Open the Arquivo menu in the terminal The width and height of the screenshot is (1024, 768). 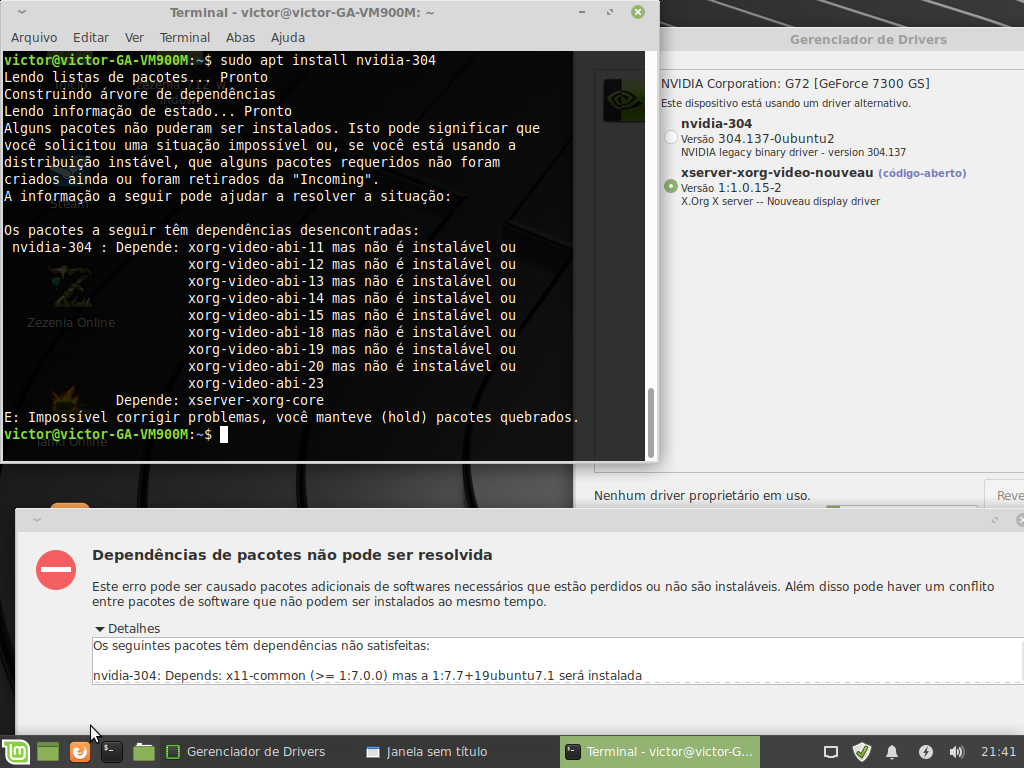point(34,38)
